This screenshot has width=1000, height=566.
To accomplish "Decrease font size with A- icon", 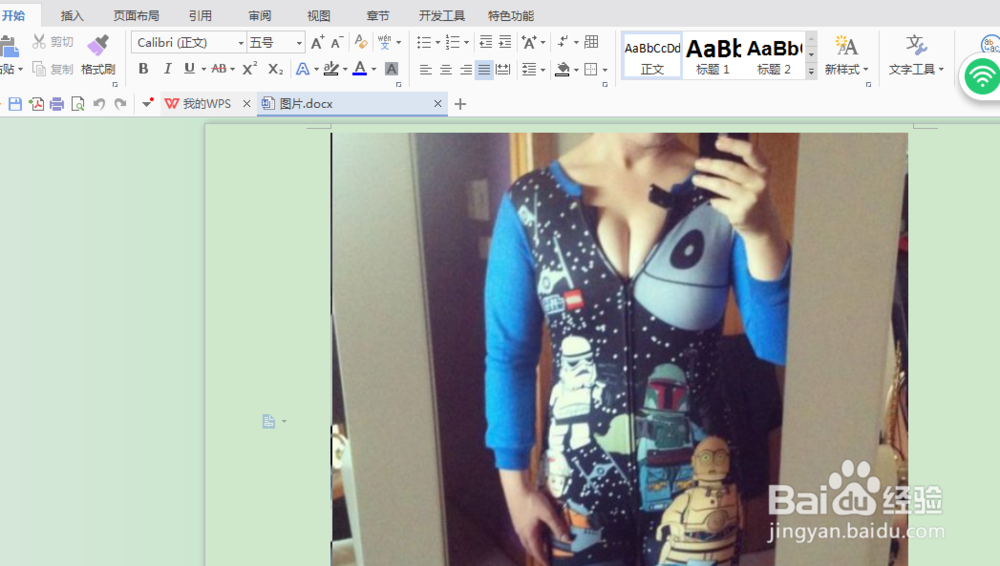I will pos(337,43).
